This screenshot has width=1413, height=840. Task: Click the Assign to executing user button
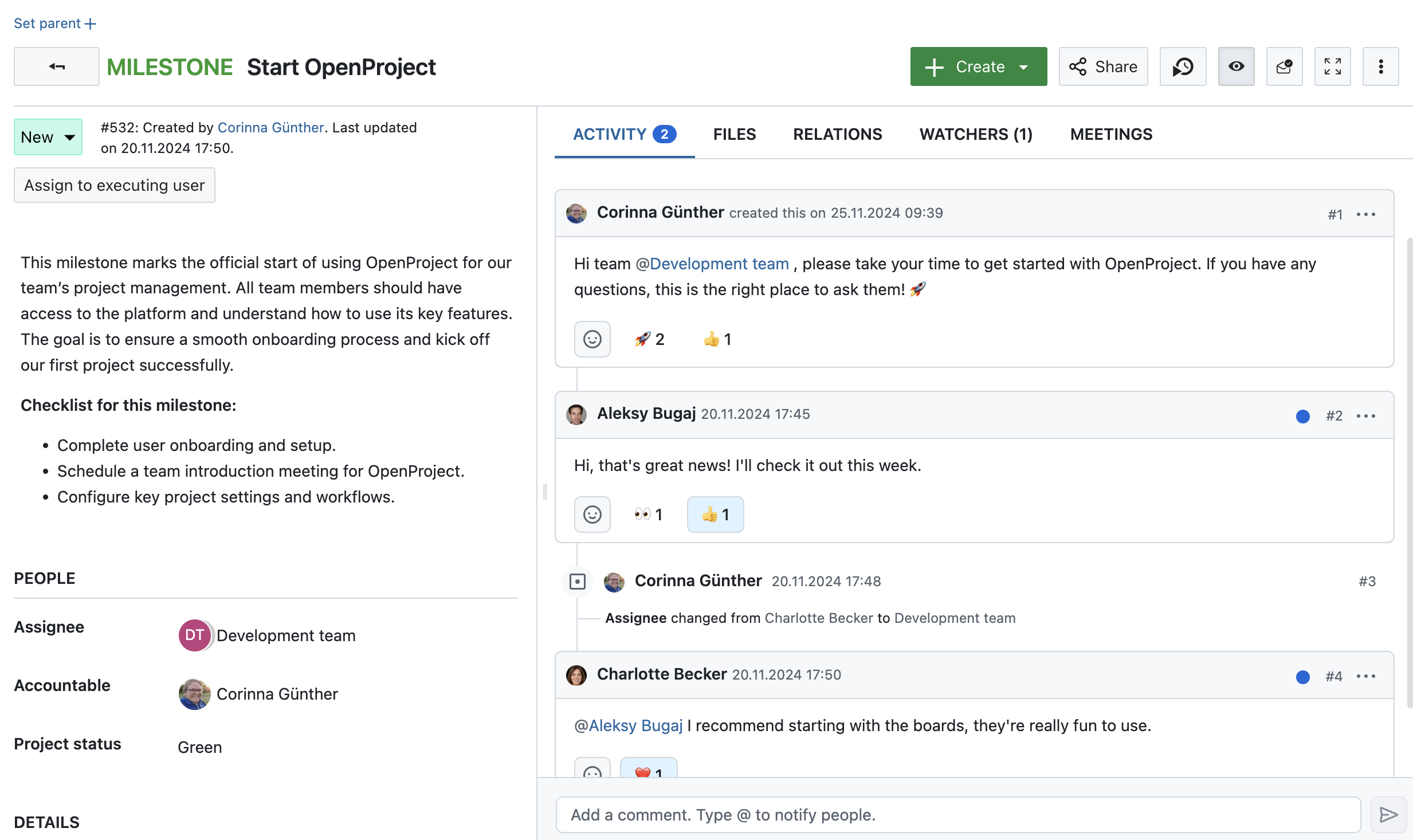coord(114,183)
